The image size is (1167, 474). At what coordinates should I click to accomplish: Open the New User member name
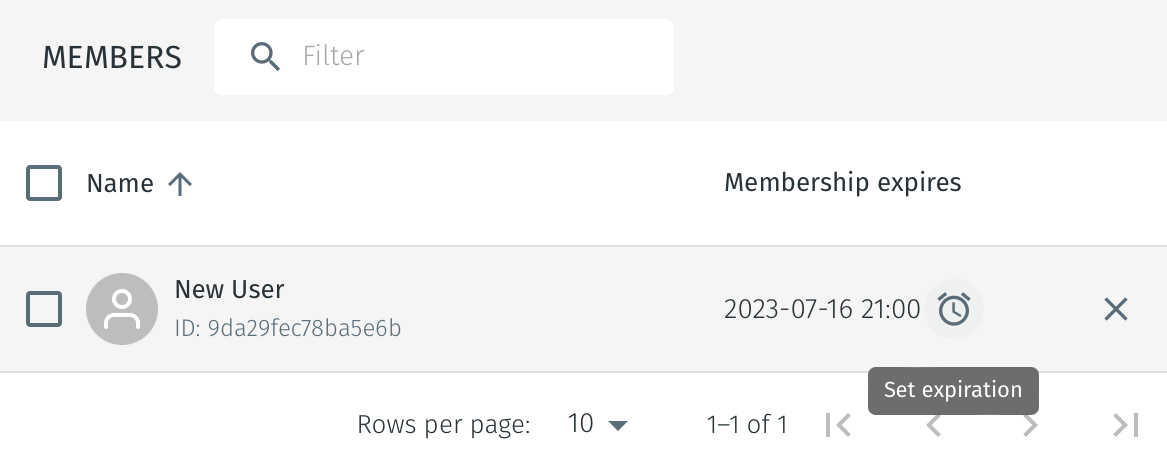point(229,290)
